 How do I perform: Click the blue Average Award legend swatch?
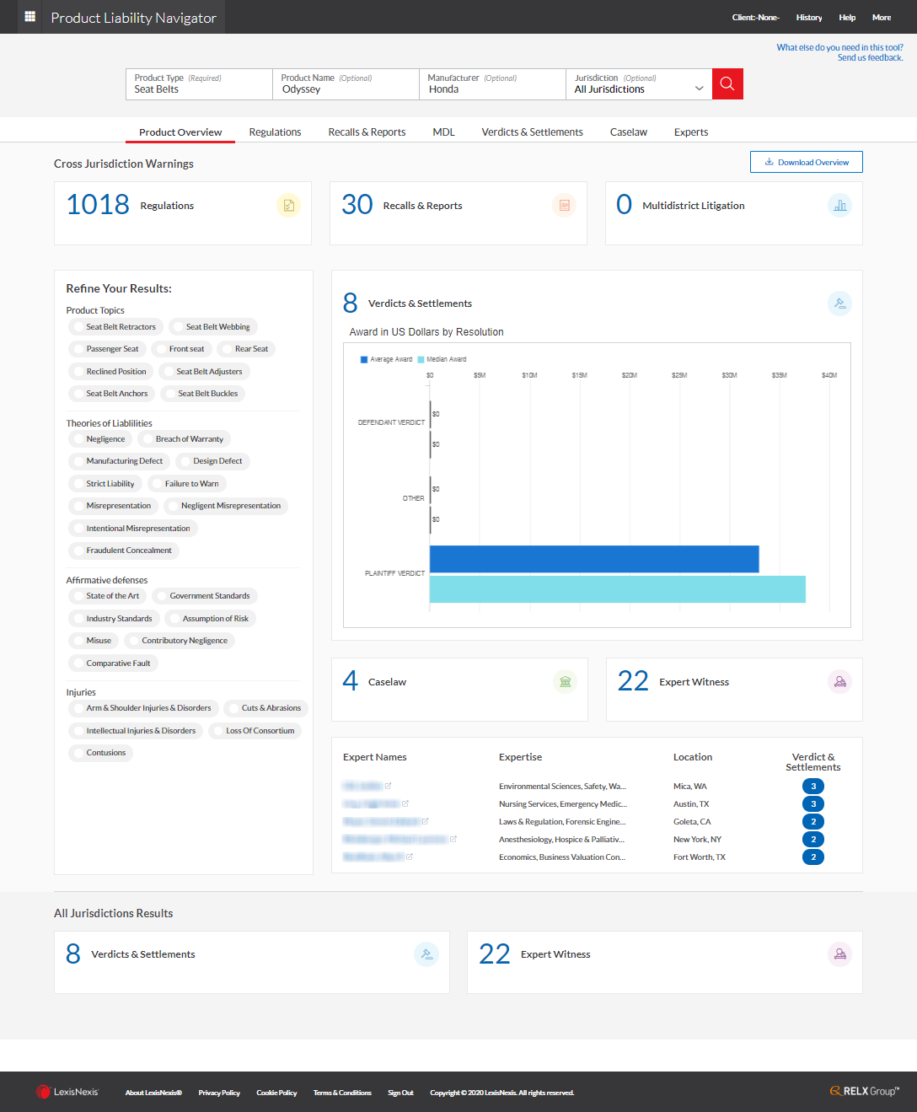tap(364, 360)
